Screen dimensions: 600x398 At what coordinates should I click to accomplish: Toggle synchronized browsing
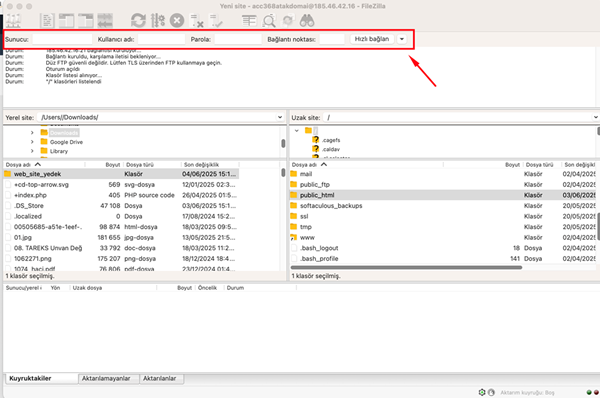point(288,20)
